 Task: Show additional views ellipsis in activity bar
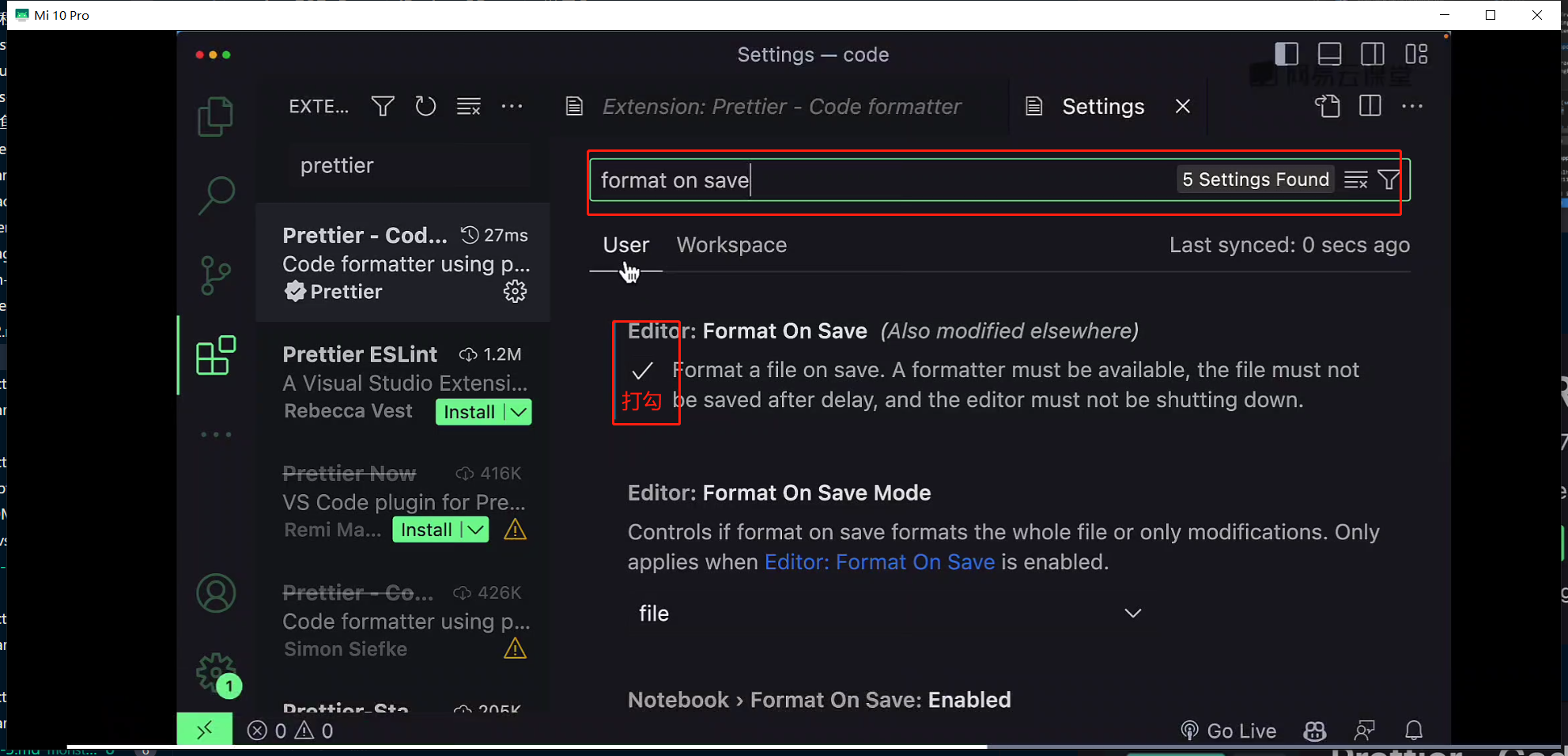click(x=216, y=434)
